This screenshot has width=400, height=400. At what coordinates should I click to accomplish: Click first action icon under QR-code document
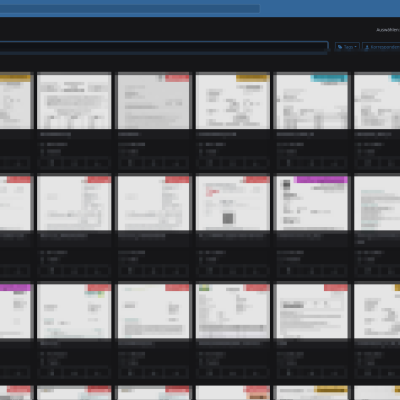(209, 270)
